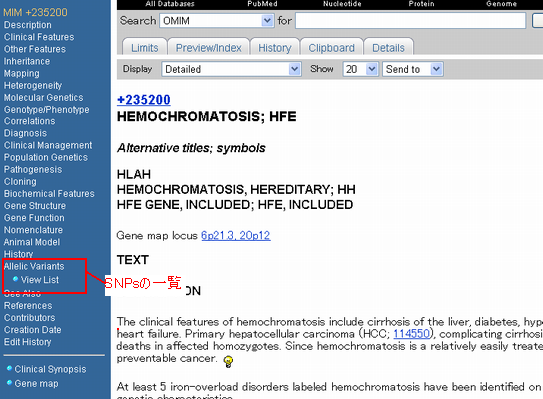Jump to Inheritance section
This screenshot has height=399, width=543.
coord(27,61)
